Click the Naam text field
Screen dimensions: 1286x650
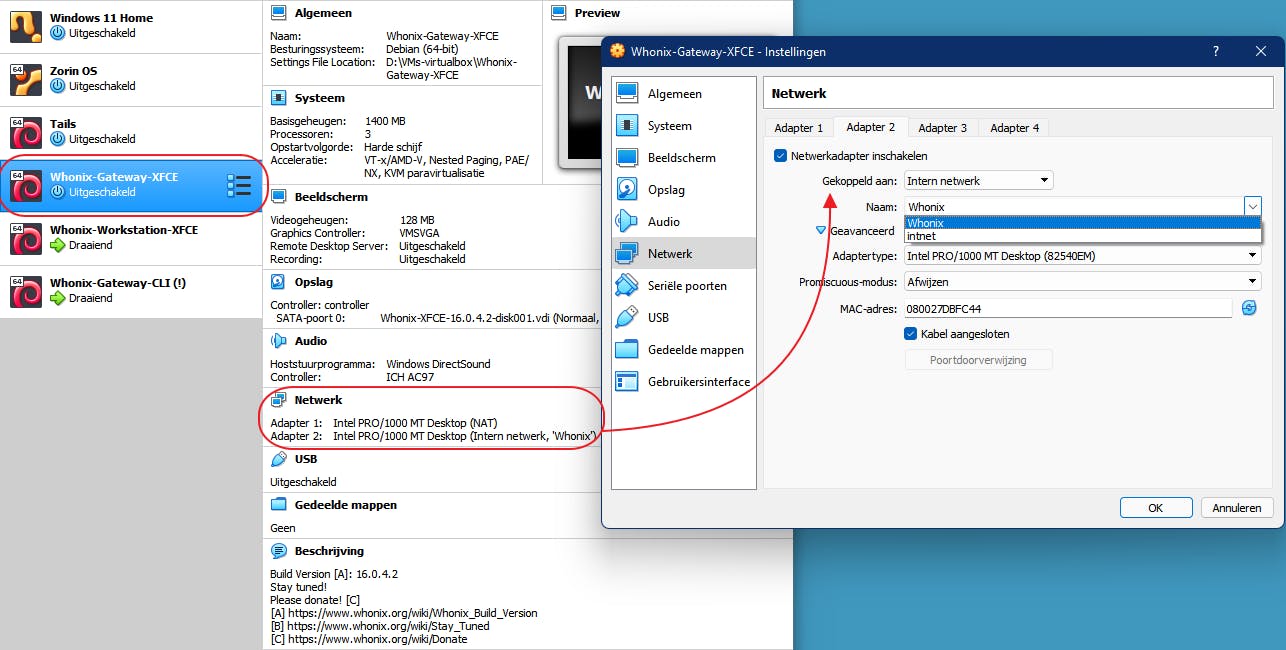point(1074,207)
